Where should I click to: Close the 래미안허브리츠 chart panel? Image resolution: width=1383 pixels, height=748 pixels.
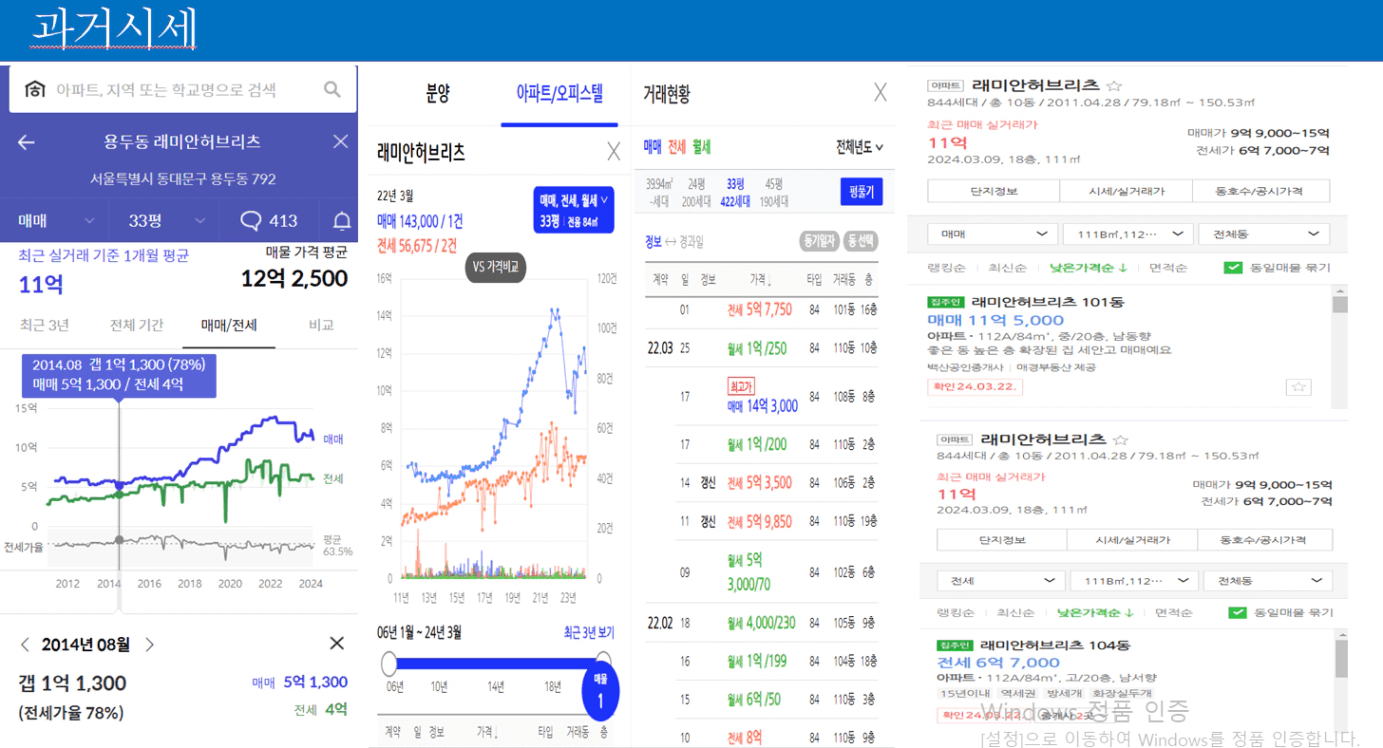(614, 152)
